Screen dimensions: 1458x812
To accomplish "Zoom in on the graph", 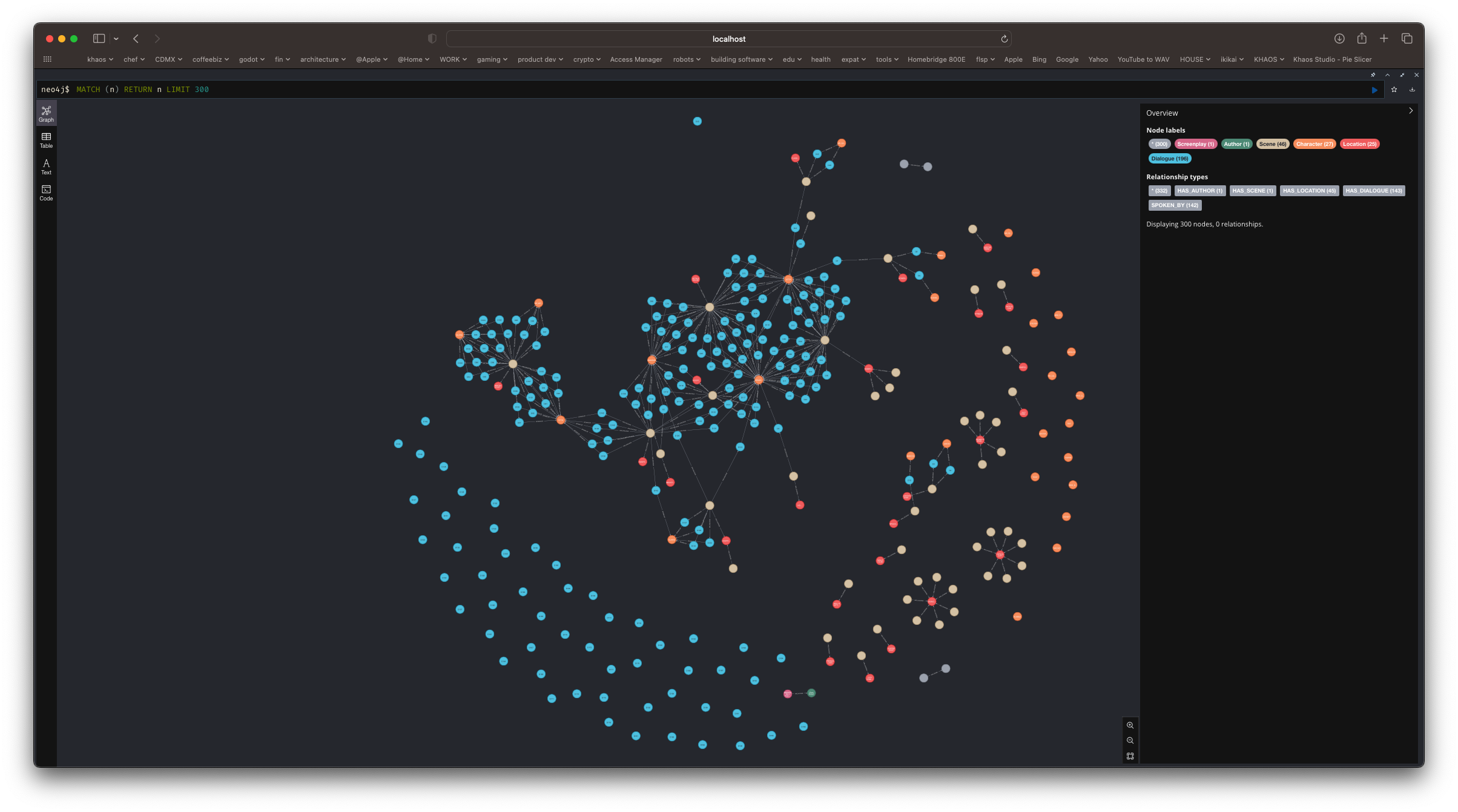I will [x=1130, y=725].
